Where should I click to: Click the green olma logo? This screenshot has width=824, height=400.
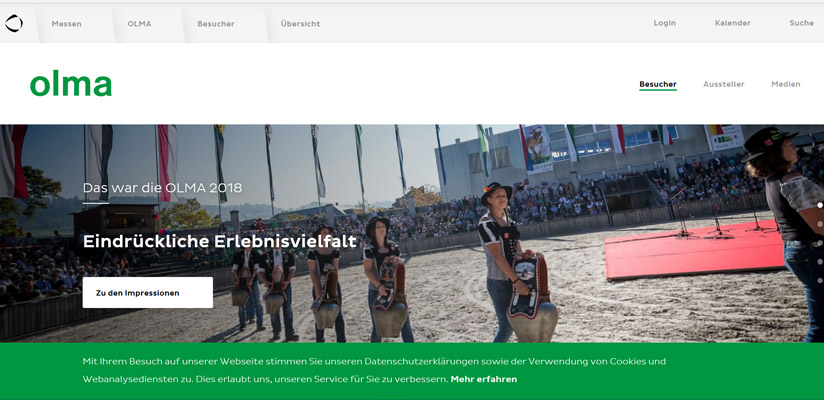(x=71, y=84)
